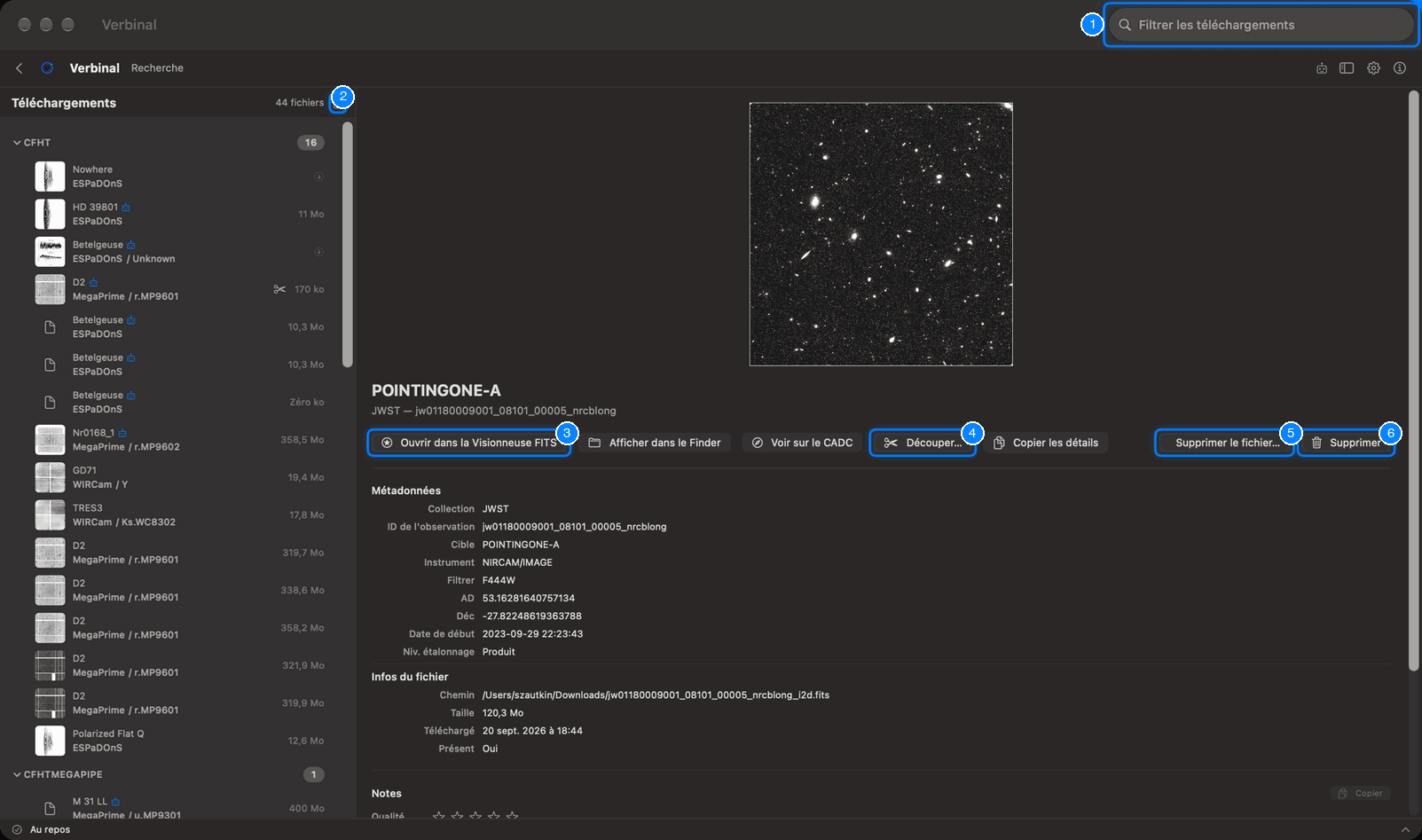Click the star icon in Ouvrir dans la Visionneuse FITS
1422x840 pixels.
pyautogui.click(x=387, y=443)
